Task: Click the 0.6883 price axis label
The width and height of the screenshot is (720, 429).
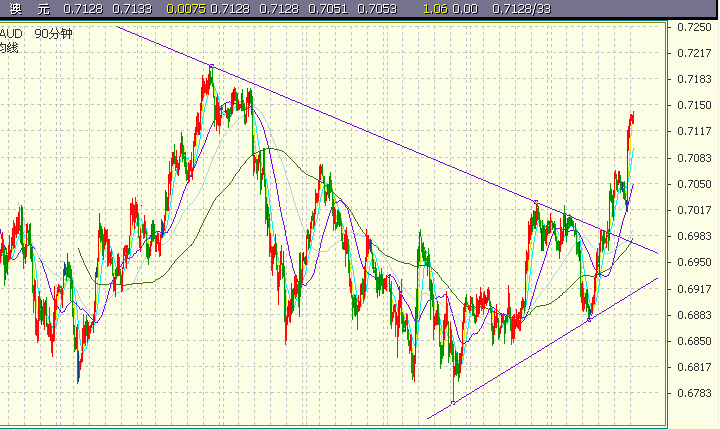Action: (x=694, y=315)
